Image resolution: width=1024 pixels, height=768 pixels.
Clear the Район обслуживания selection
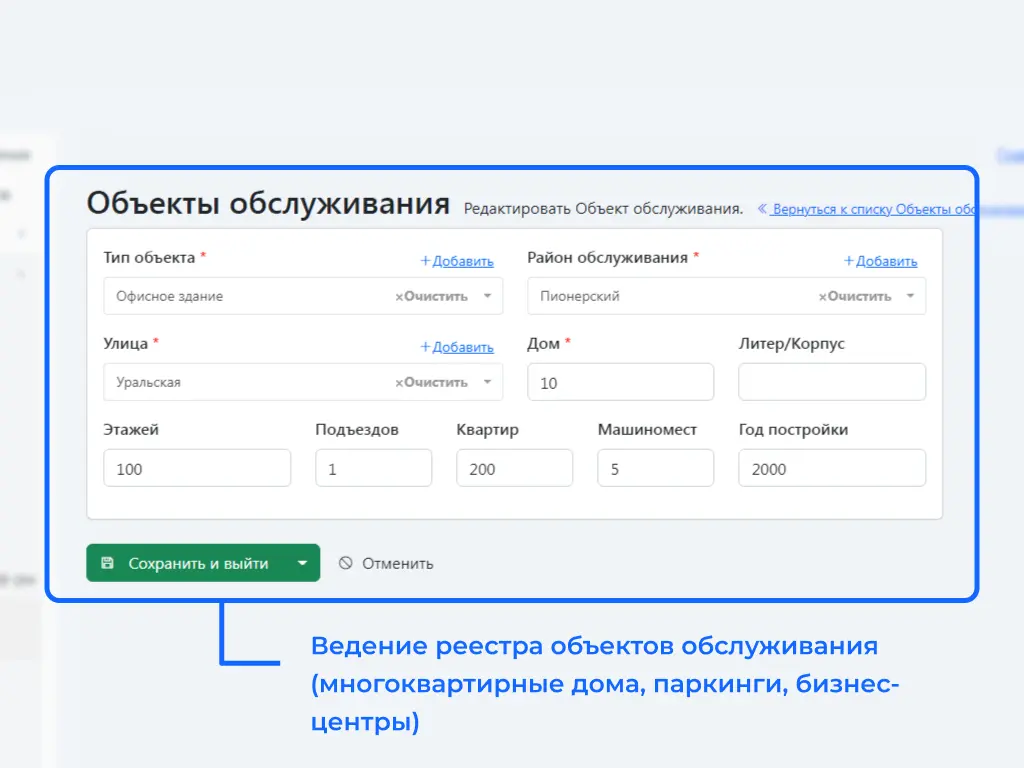click(x=855, y=296)
